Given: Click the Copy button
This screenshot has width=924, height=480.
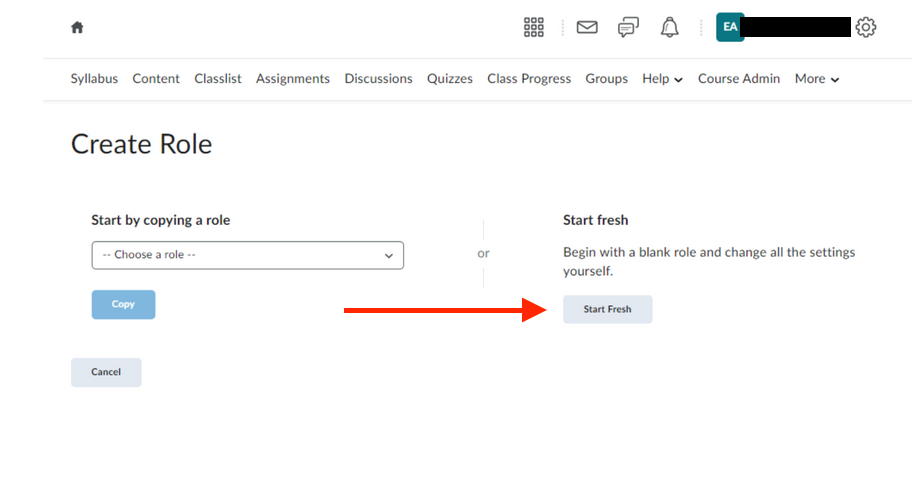Looking at the screenshot, I should pos(123,304).
